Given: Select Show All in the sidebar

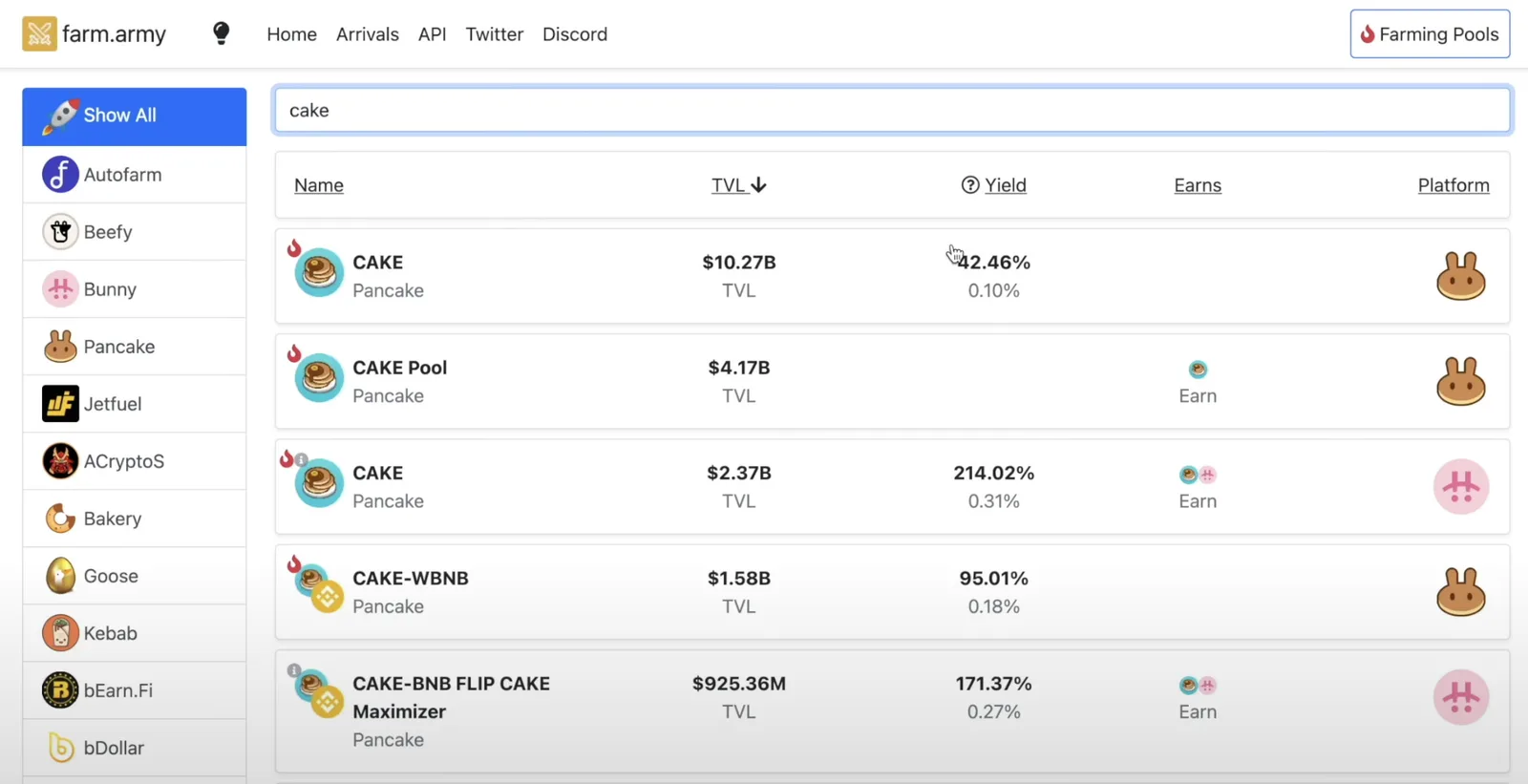Looking at the screenshot, I should click(x=135, y=117).
